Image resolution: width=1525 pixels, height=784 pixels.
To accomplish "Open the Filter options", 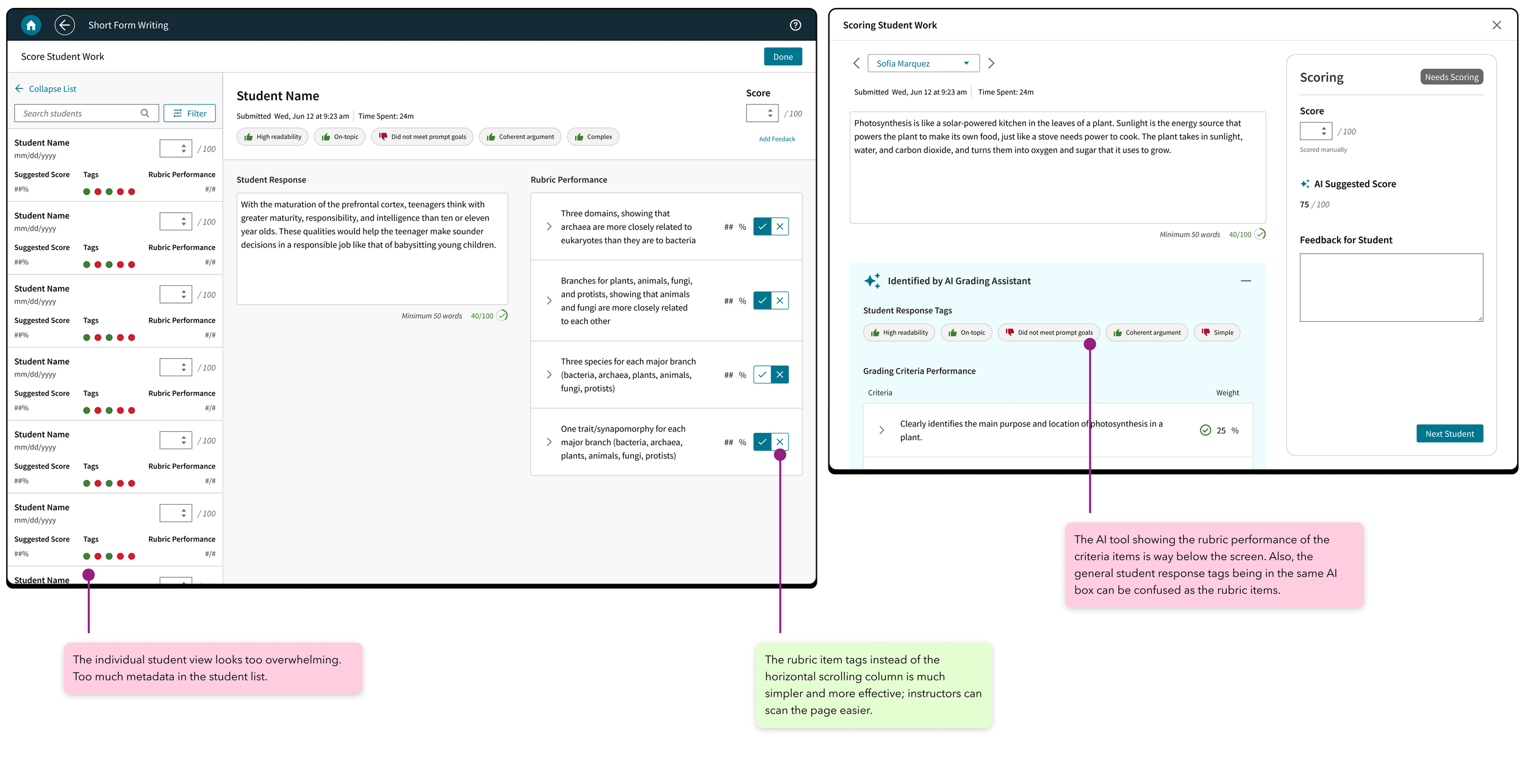I will [190, 113].
